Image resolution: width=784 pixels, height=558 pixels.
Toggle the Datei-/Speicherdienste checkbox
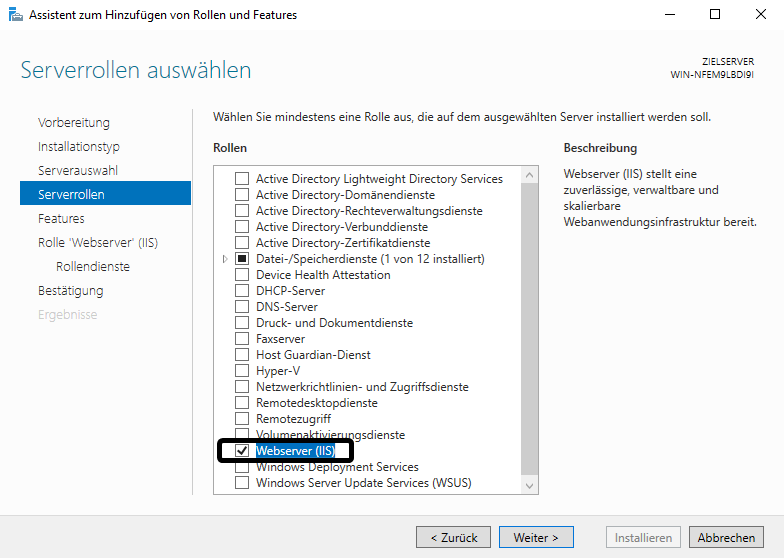pos(242,258)
